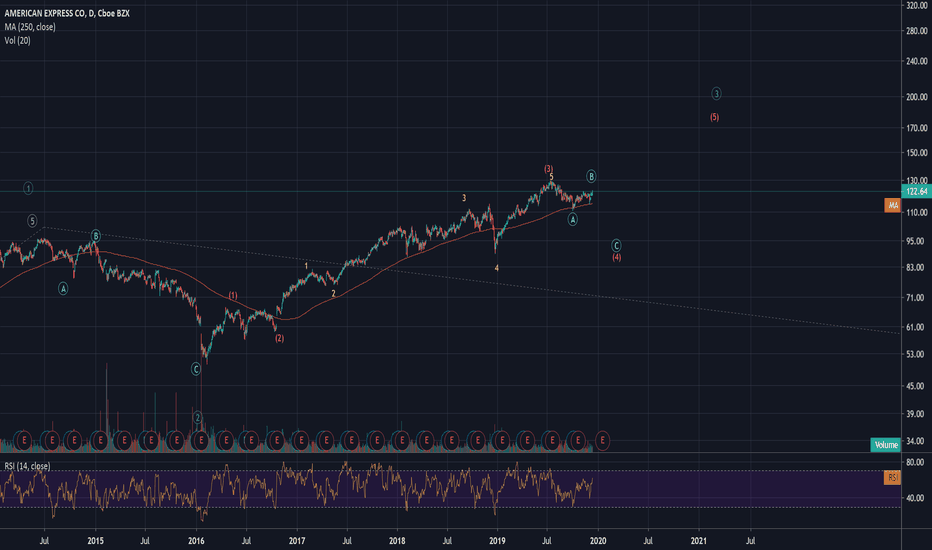Select the red (5) projected wave label

click(714, 117)
